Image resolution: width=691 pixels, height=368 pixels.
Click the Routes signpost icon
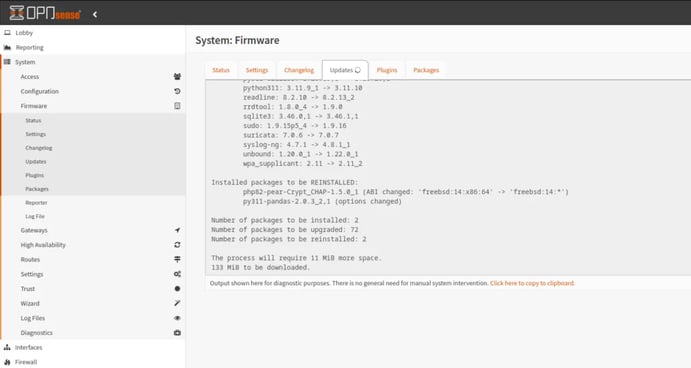click(177, 259)
